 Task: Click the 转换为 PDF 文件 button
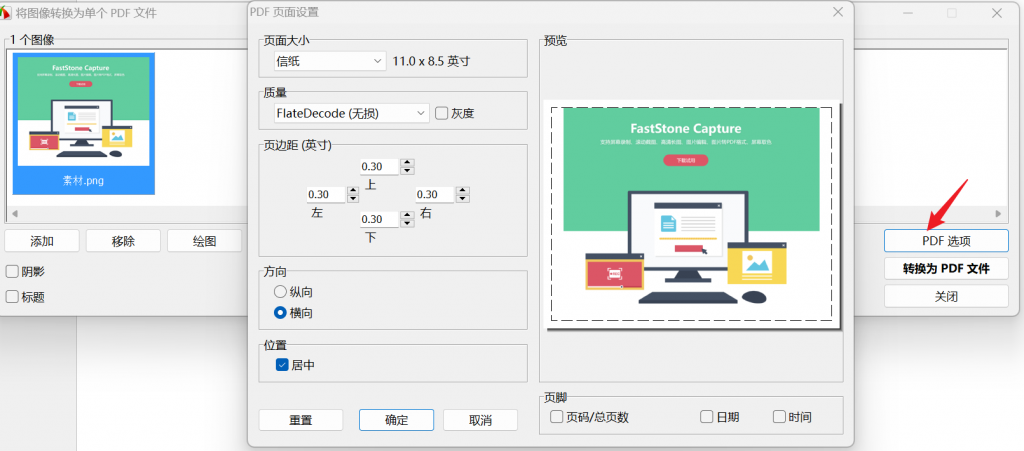coord(946,268)
